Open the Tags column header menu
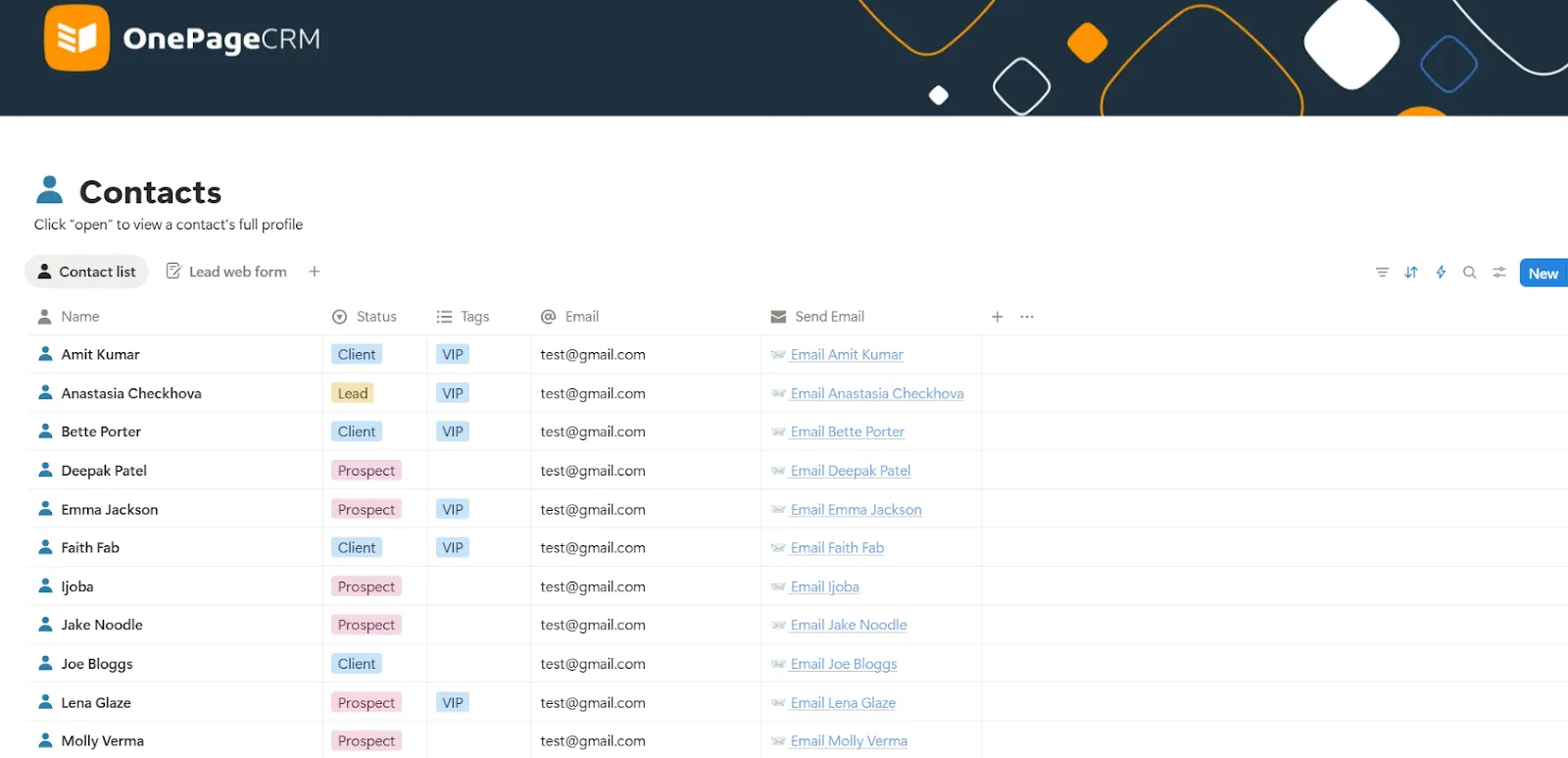 (463, 317)
